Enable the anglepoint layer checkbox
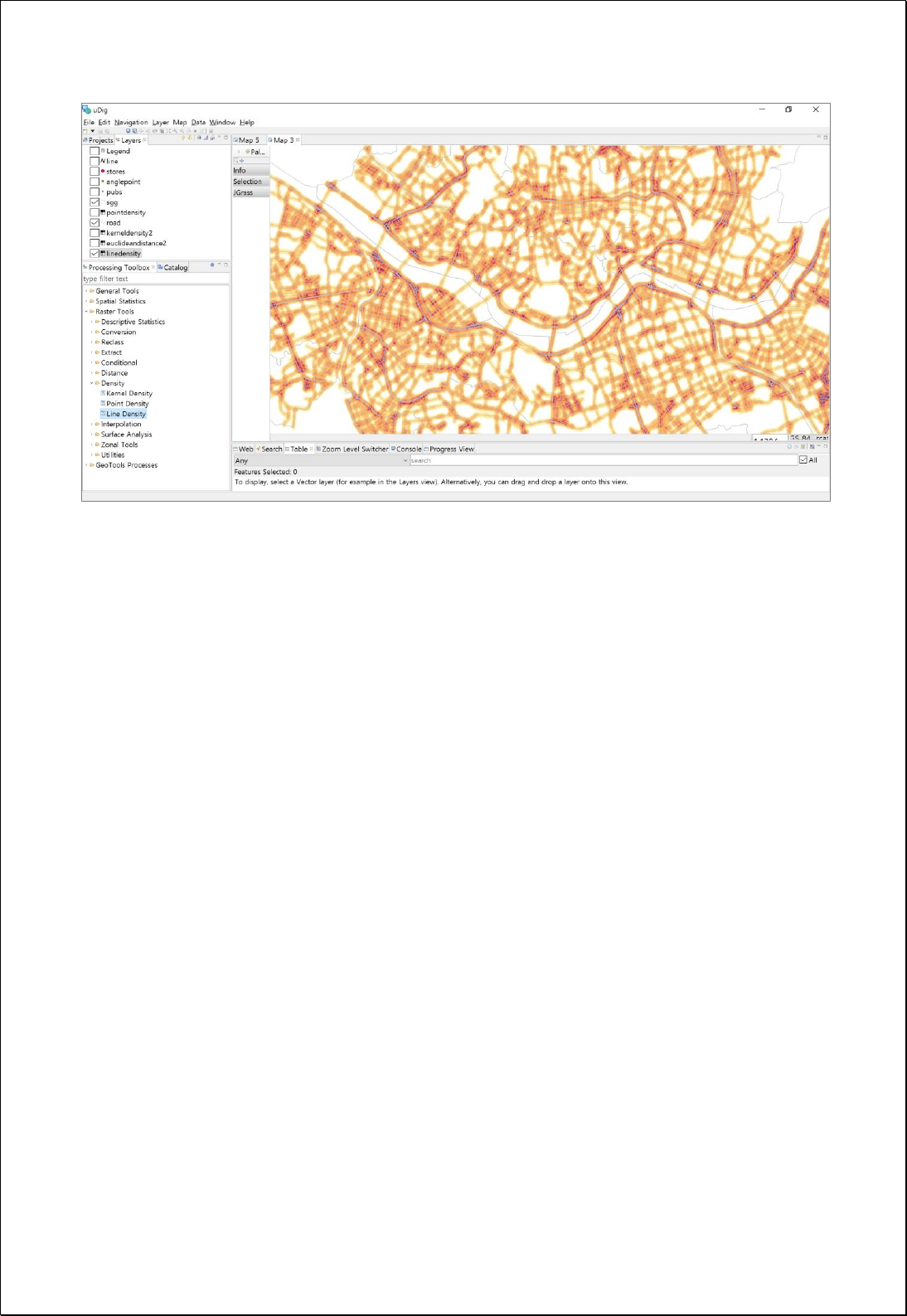Screen dimensions: 907x1316 (95, 182)
